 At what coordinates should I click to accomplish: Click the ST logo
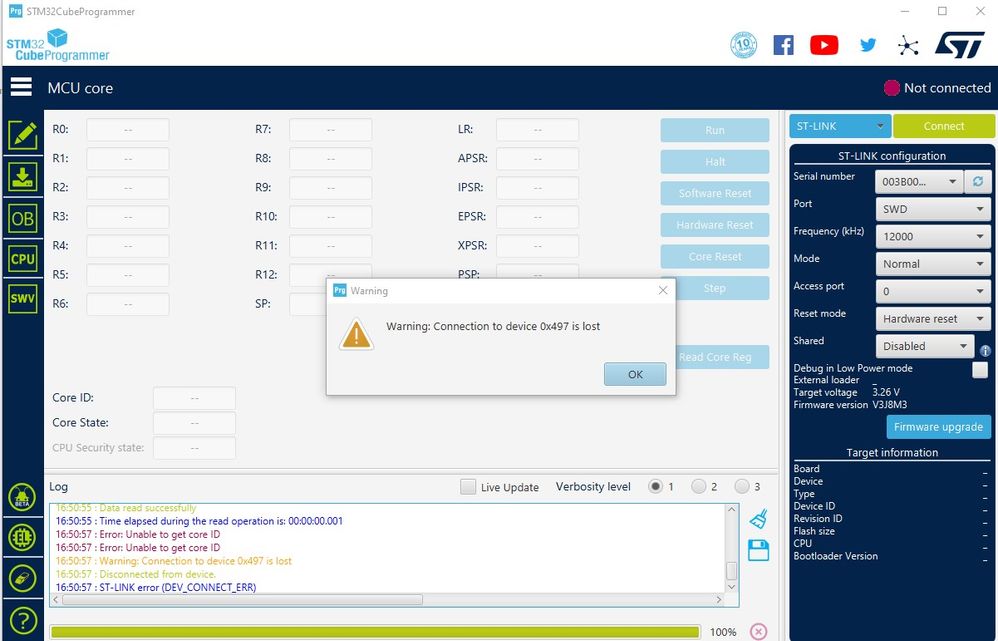960,45
